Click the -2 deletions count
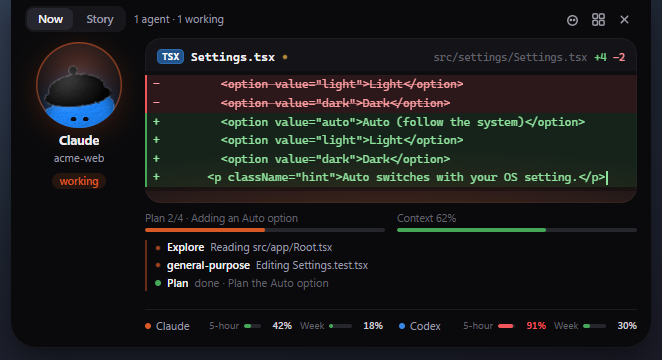 619,57
